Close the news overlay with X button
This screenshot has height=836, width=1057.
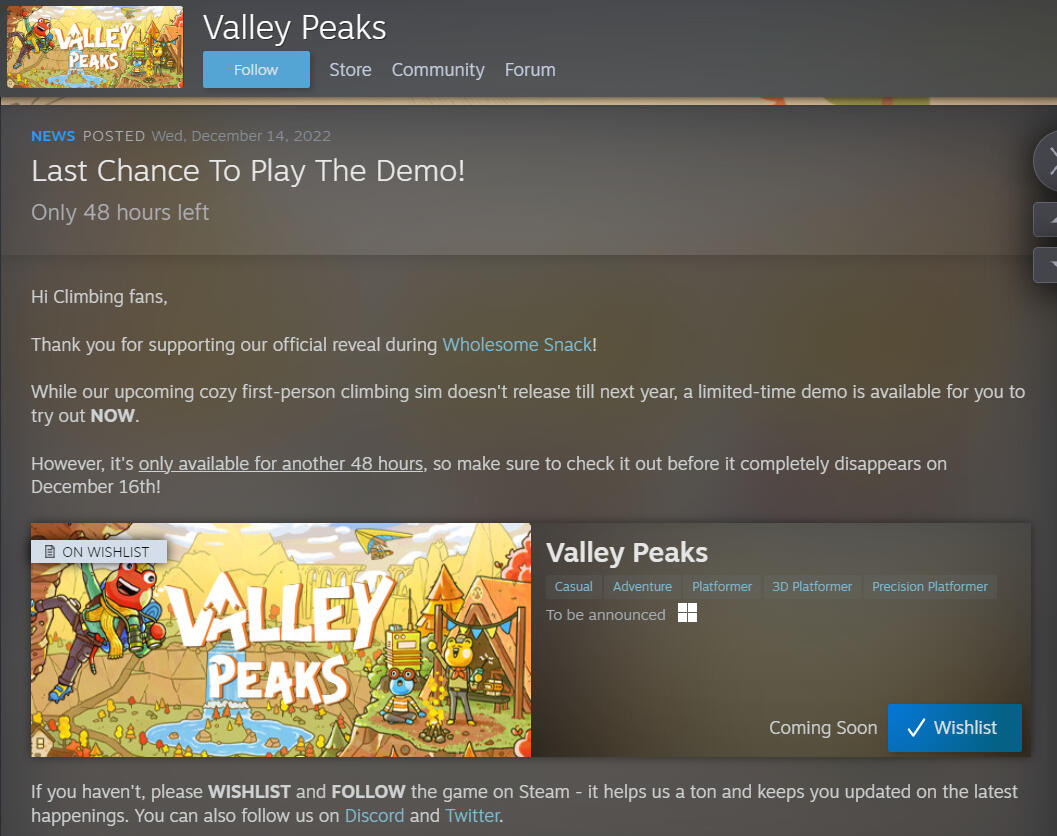[x=1048, y=162]
